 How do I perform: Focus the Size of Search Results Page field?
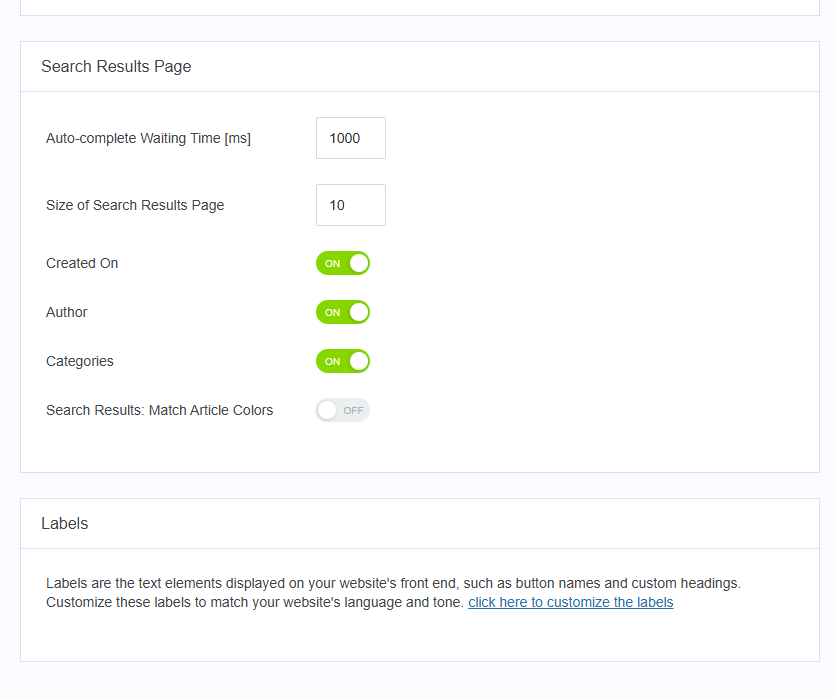pos(351,205)
